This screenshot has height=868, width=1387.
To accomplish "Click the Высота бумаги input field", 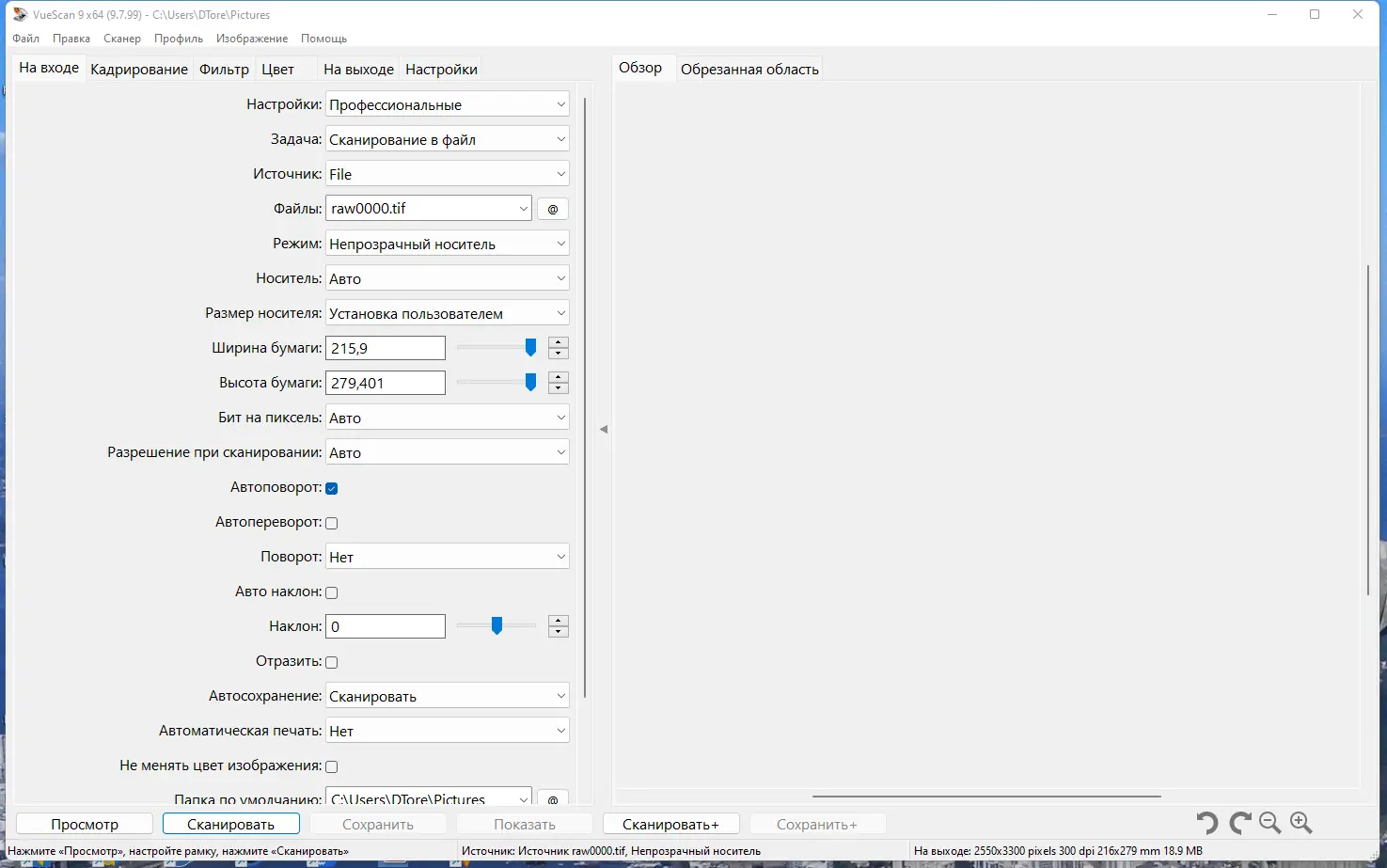I will click(386, 383).
